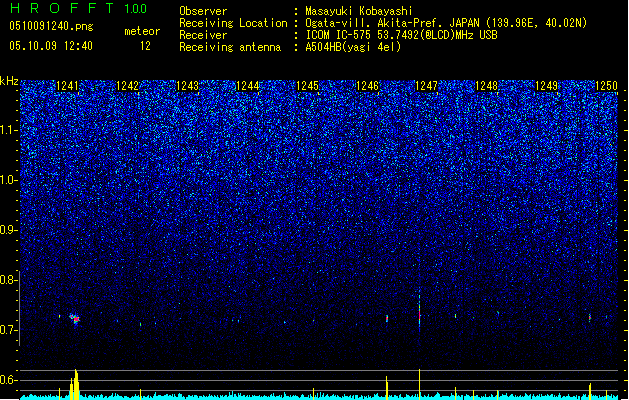Screen dimensions: 629x400
Task: Click the kHz axis unit label
Action: click(x=9, y=81)
